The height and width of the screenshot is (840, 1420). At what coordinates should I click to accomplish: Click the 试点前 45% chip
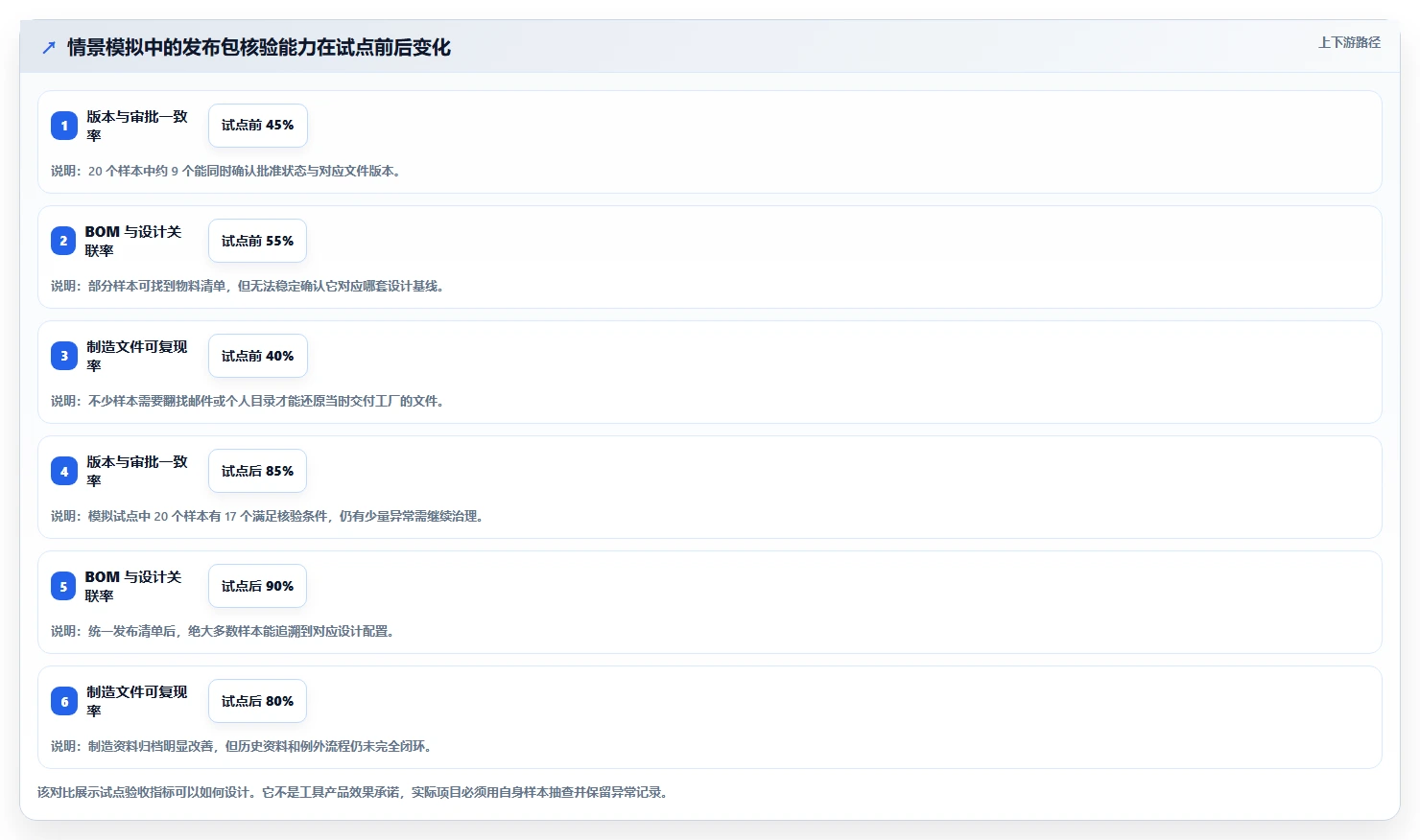(x=258, y=126)
